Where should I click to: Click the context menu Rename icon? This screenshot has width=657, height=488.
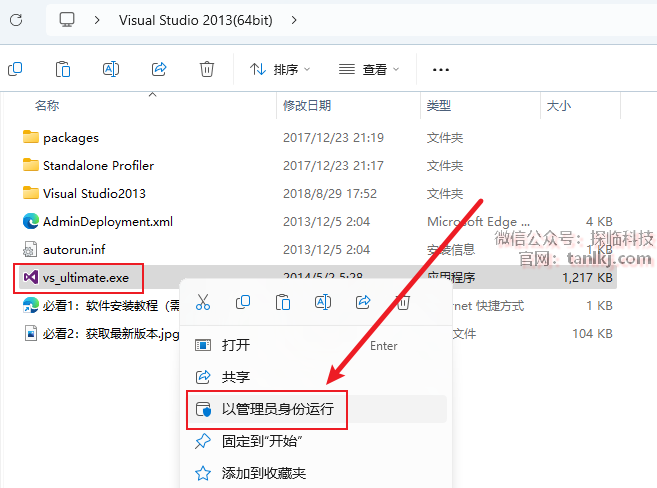pyautogui.click(x=323, y=302)
